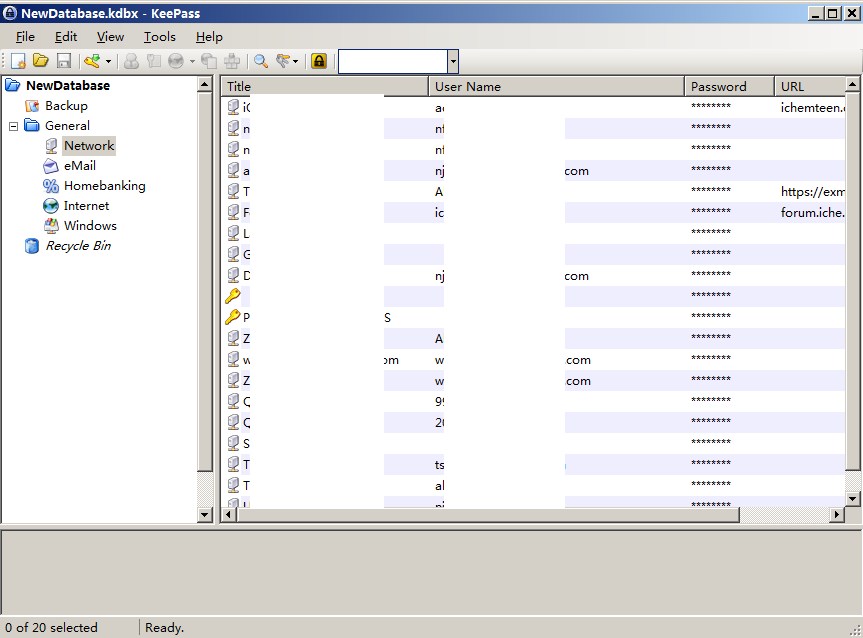Click the blank-title entry's key icon
863x638 pixels.
coord(233,296)
